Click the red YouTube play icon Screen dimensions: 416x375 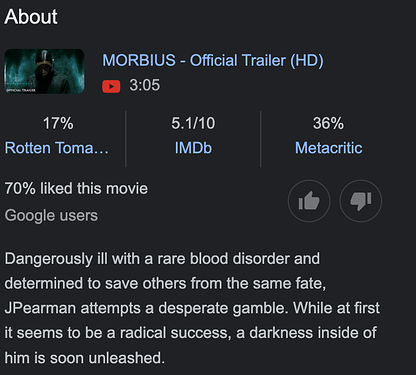click(x=111, y=86)
